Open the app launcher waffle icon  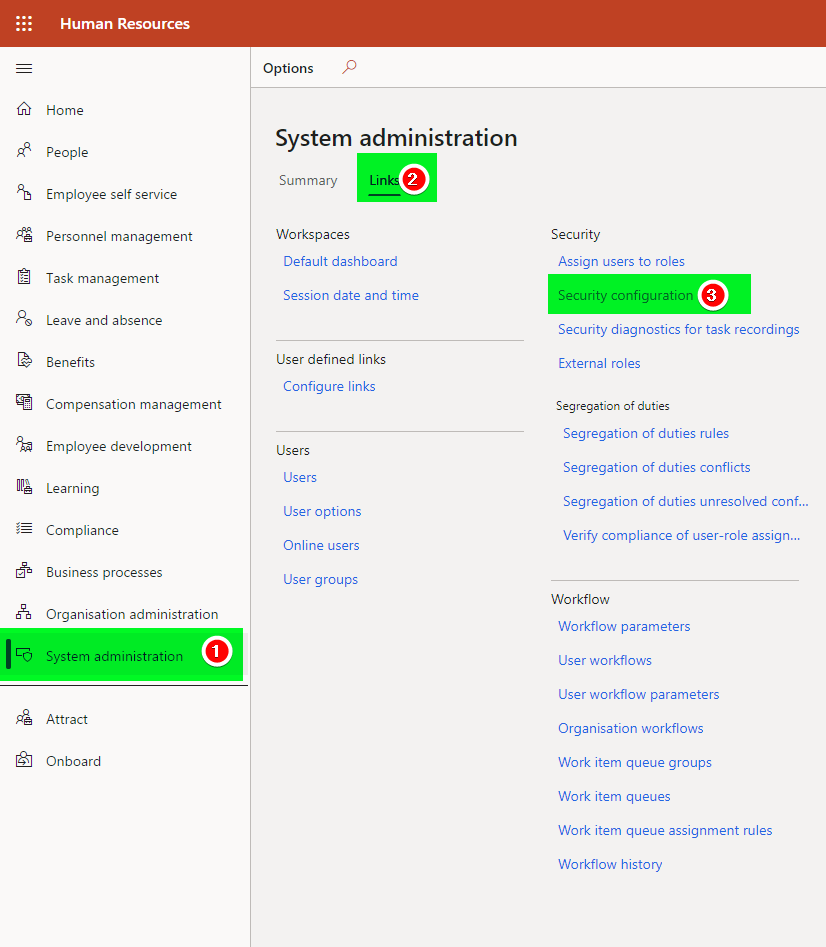[24, 24]
